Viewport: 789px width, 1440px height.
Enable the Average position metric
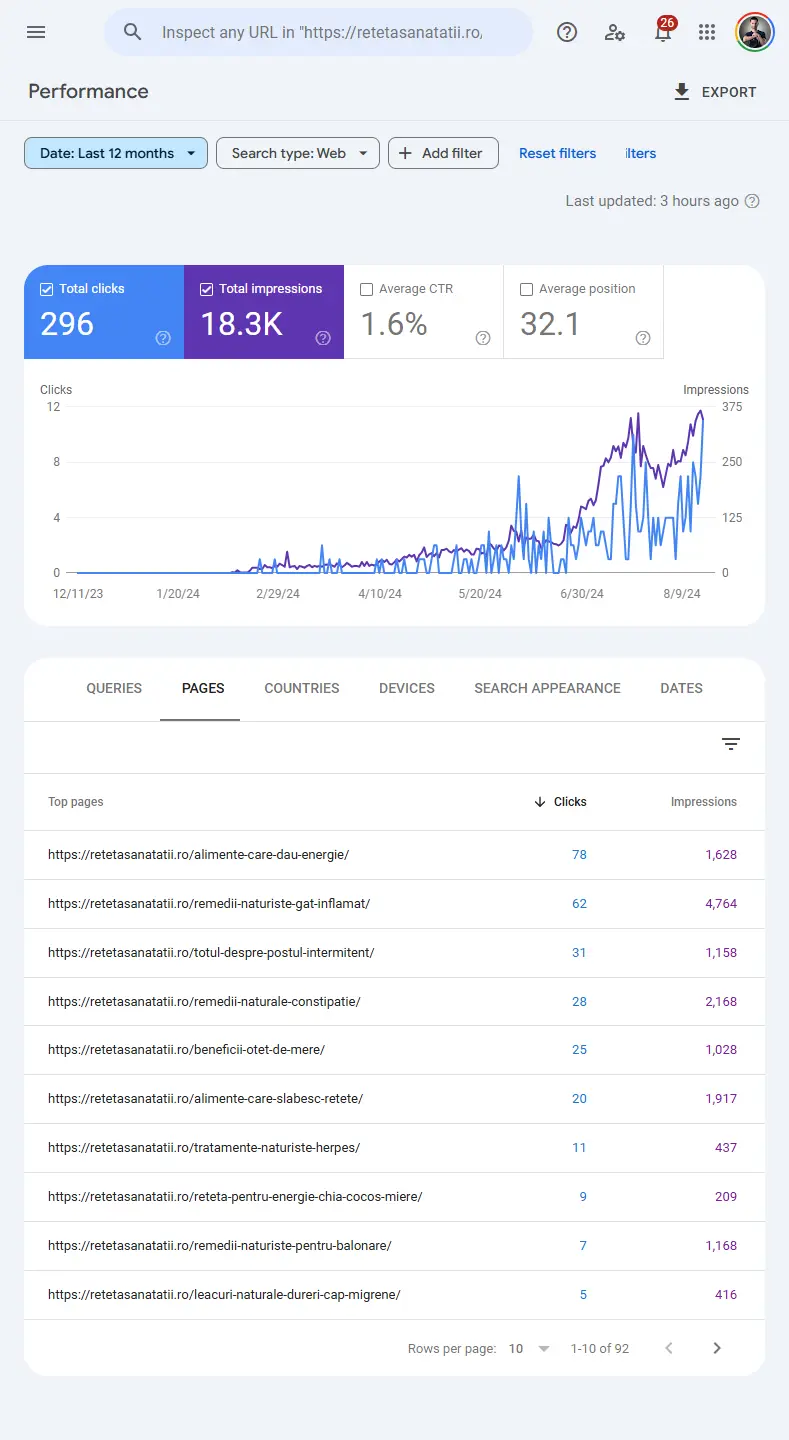pos(526,289)
